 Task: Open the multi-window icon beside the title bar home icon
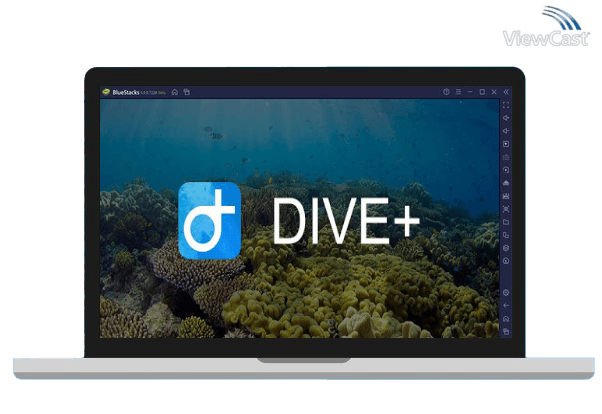[187, 92]
